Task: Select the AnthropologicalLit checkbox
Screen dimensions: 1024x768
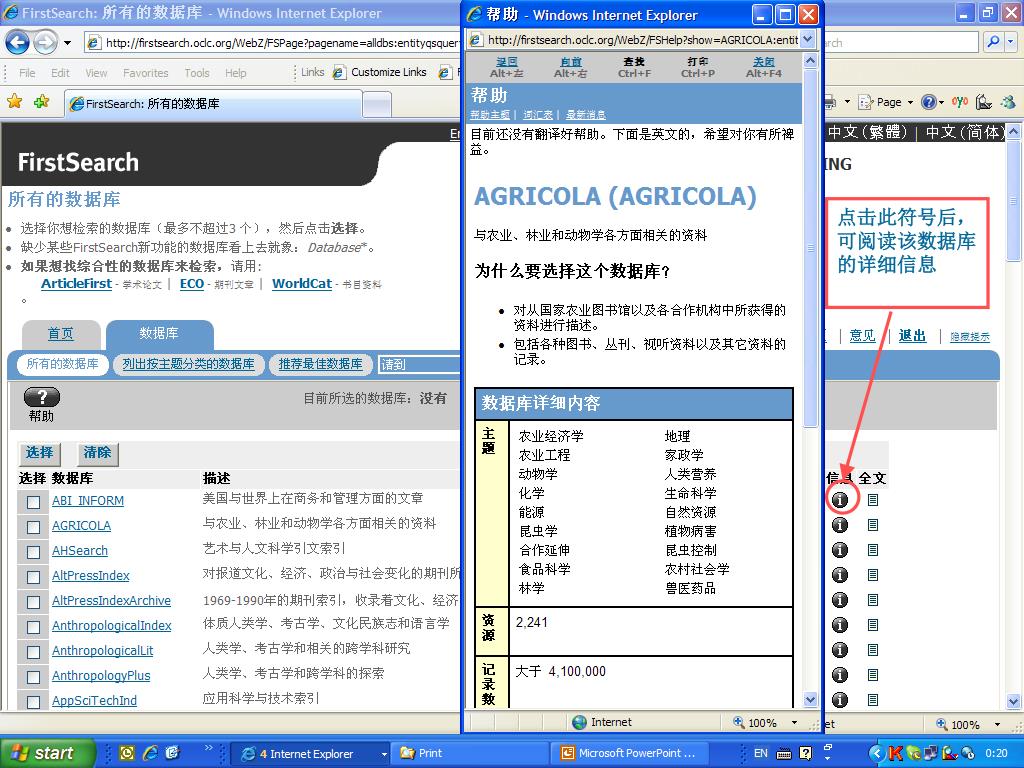Action: pyautogui.click(x=33, y=652)
